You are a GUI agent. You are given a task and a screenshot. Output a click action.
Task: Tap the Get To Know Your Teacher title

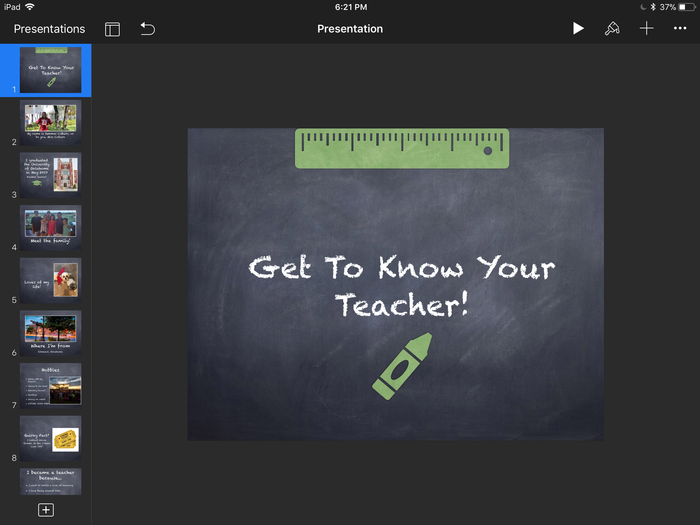401,286
